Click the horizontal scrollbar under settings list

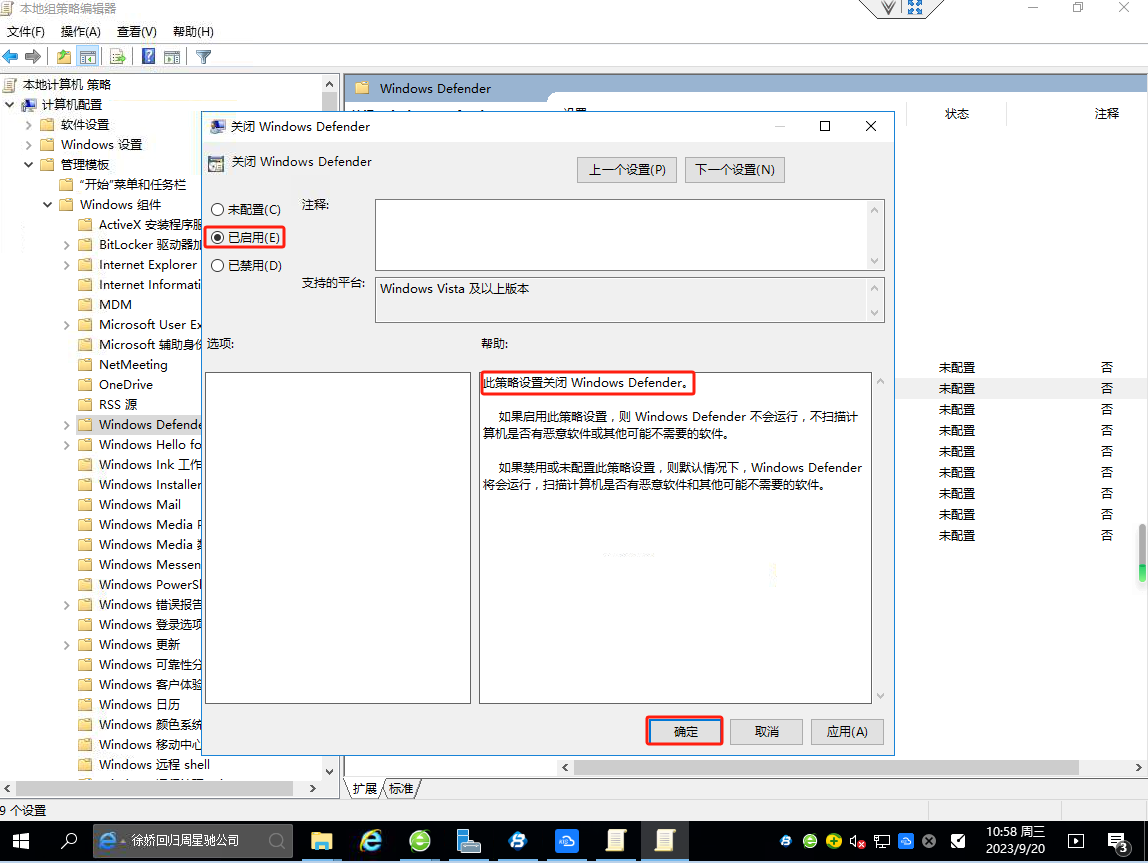[826, 767]
